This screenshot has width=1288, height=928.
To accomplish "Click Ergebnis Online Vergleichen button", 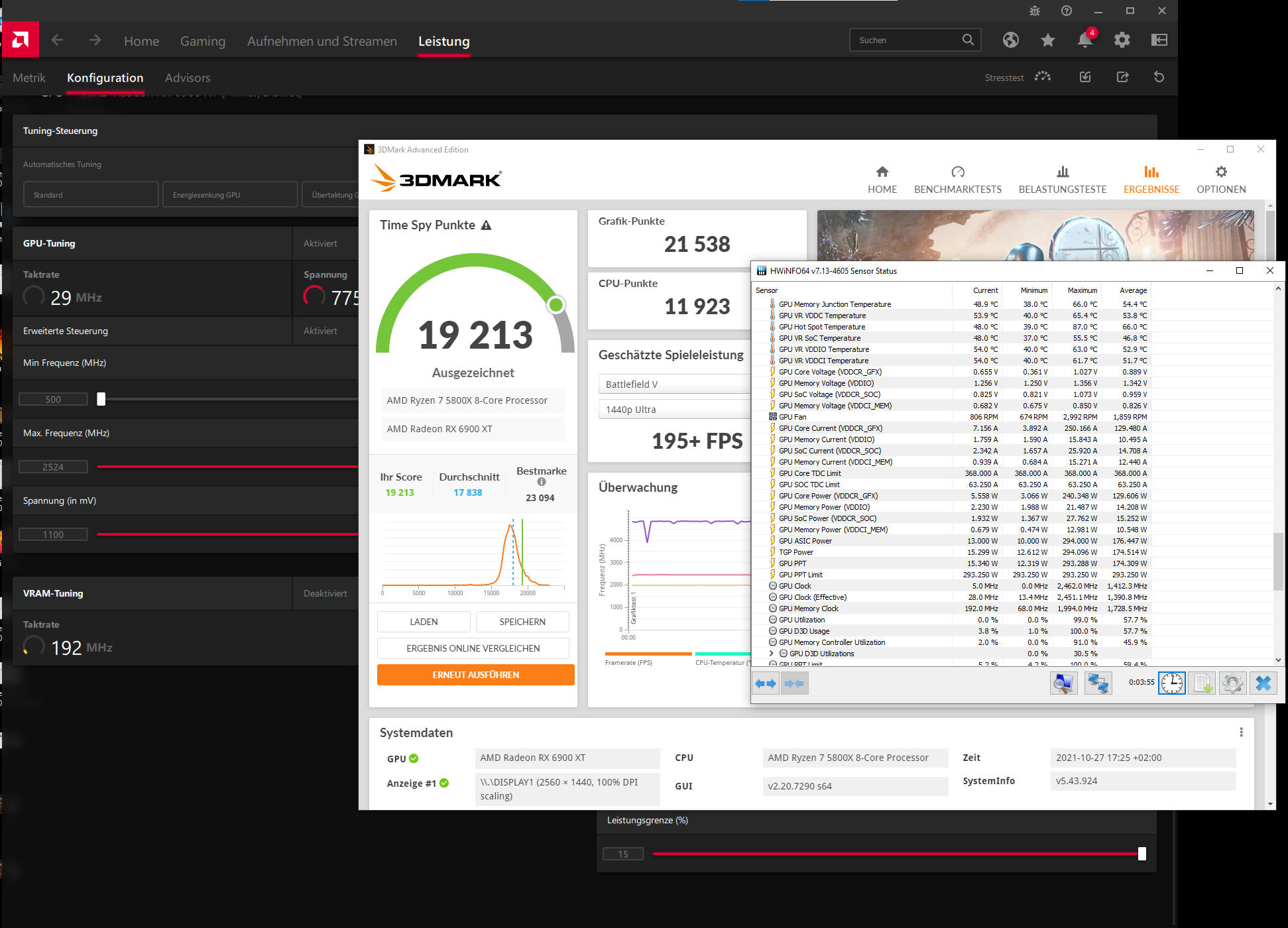I will (473, 648).
